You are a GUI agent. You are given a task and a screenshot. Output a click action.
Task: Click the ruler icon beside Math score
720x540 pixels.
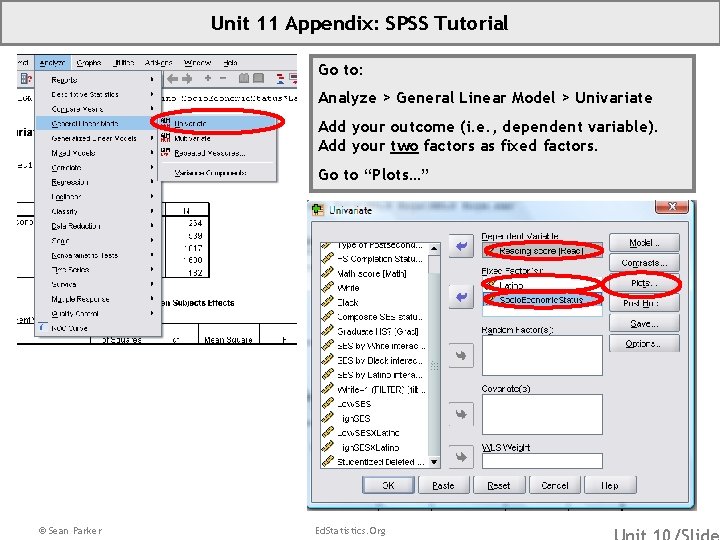pos(327,273)
